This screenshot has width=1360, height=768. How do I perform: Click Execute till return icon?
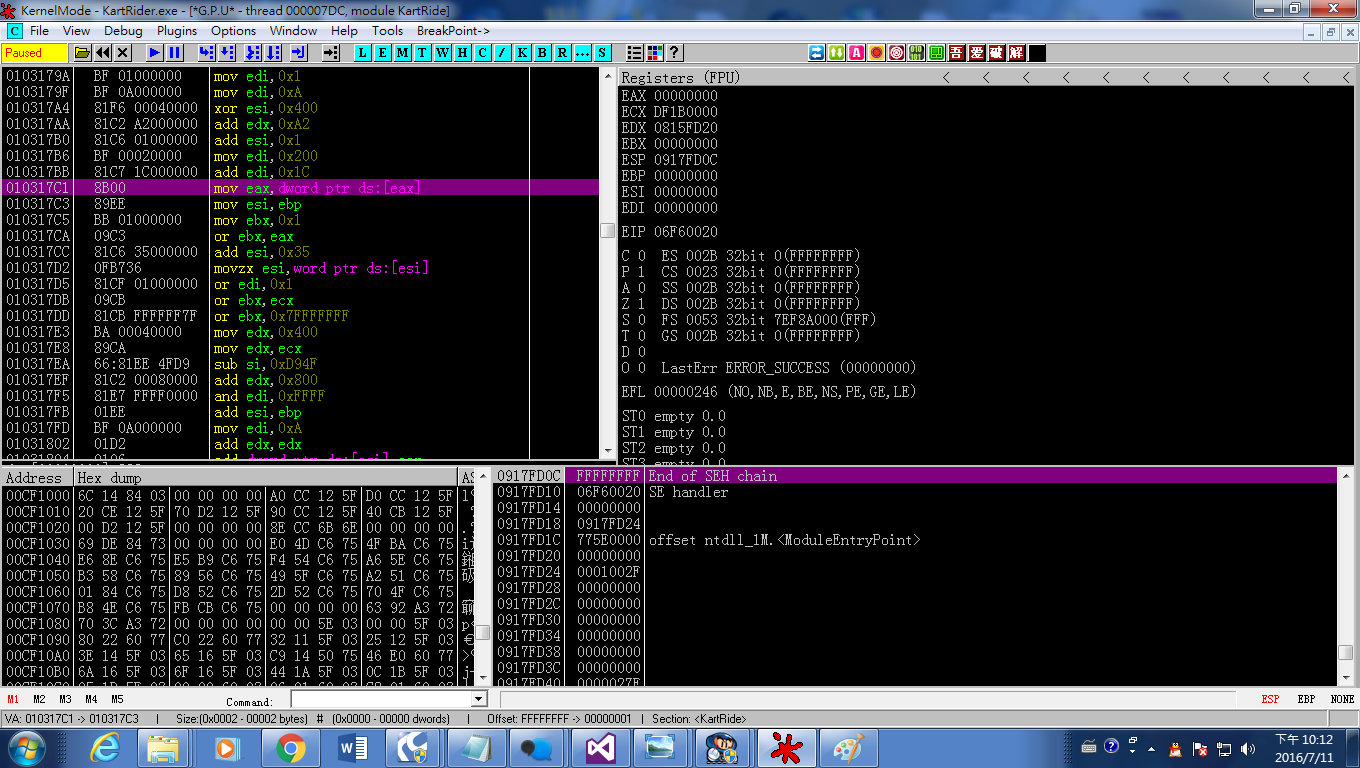[x=298, y=53]
